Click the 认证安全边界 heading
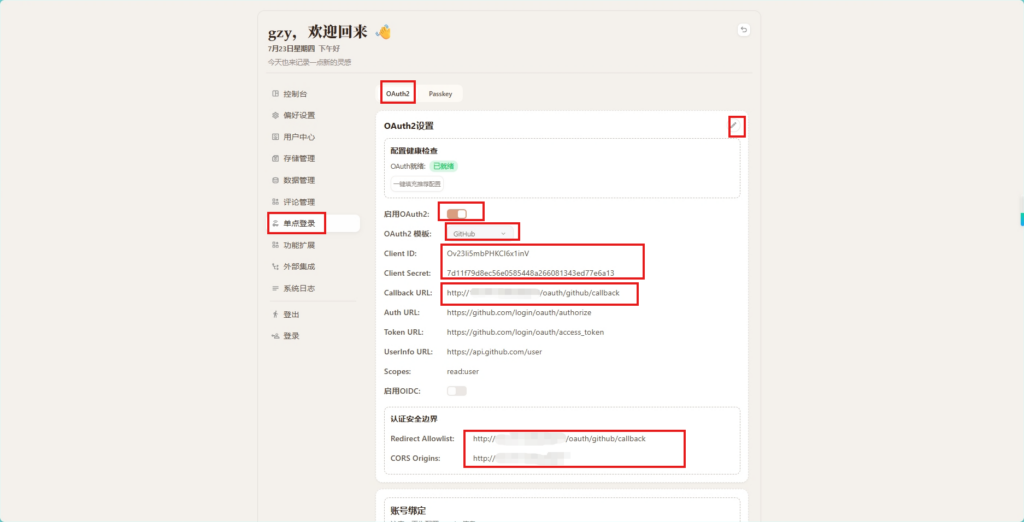 (x=414, y=419)
